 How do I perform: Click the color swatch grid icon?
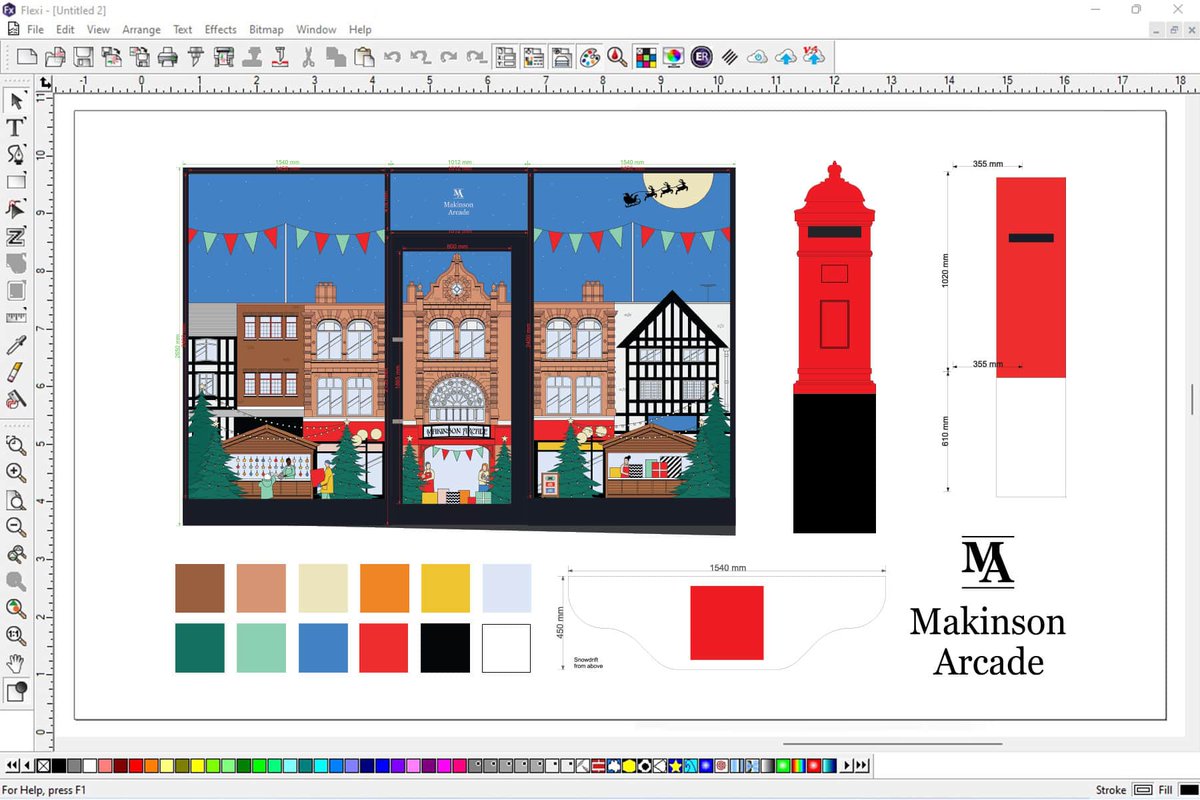coord(646,57)
